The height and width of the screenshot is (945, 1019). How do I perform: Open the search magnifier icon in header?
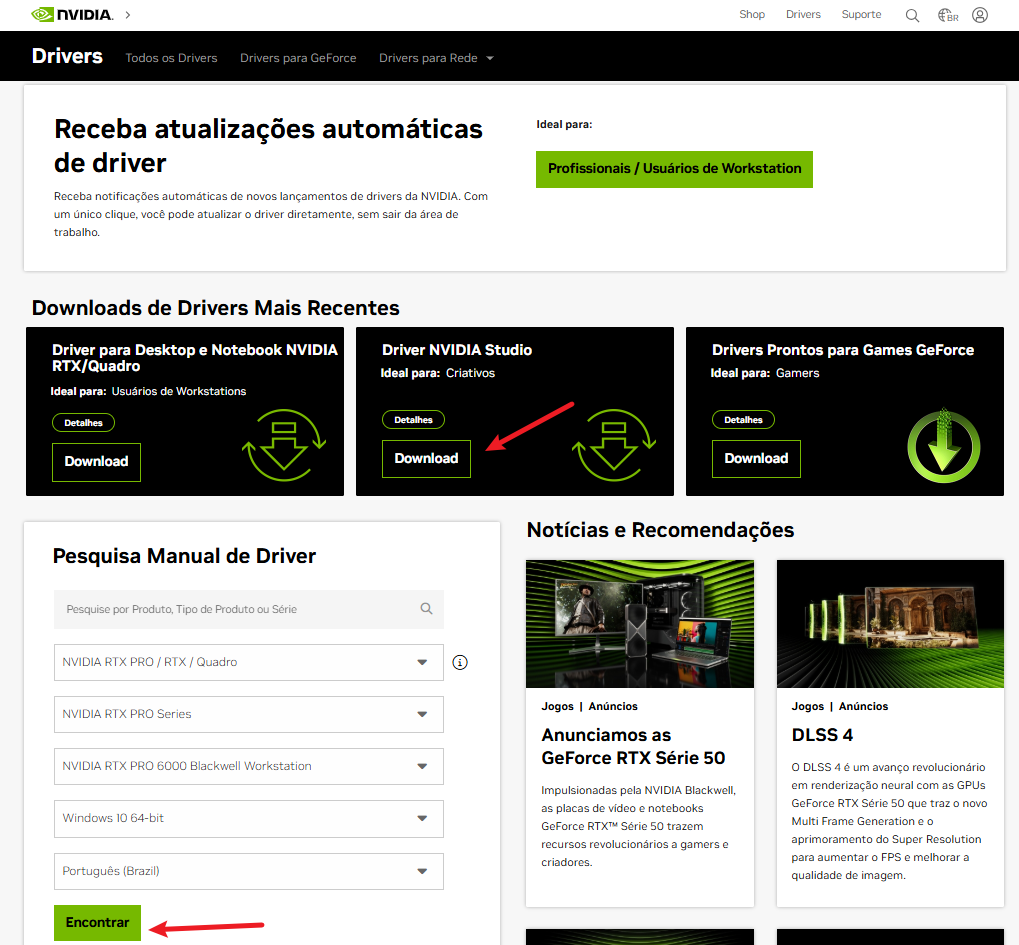tap(912, 15)
